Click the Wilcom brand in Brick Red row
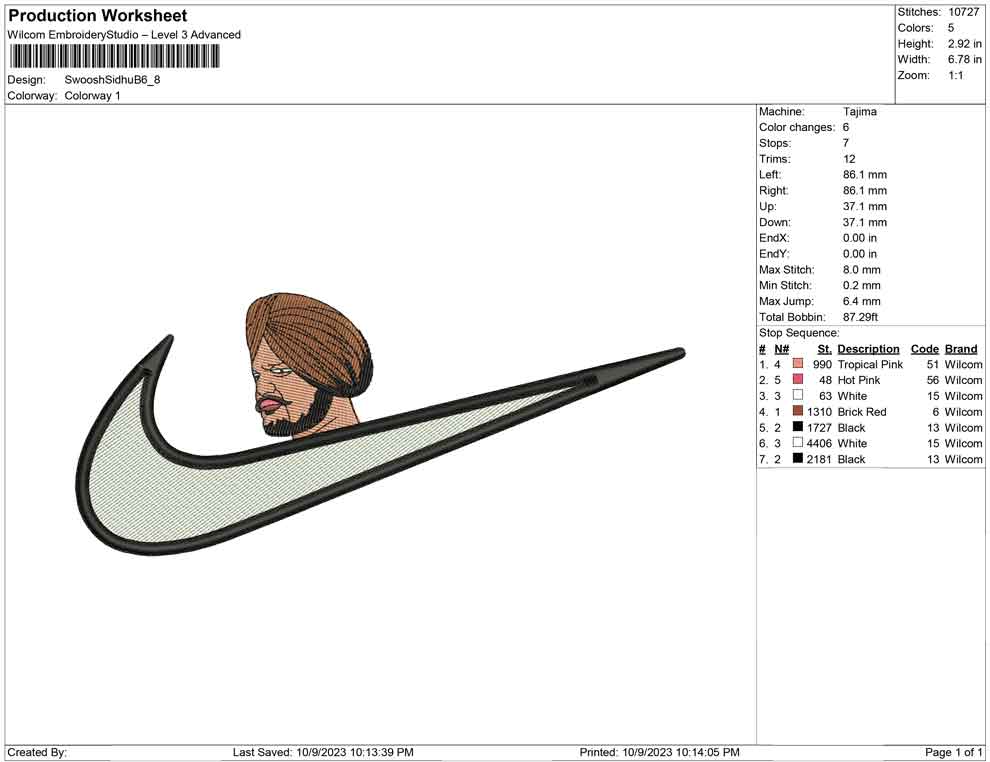The height and width of the screenshot is (762, 990). [x=963, y=412]
